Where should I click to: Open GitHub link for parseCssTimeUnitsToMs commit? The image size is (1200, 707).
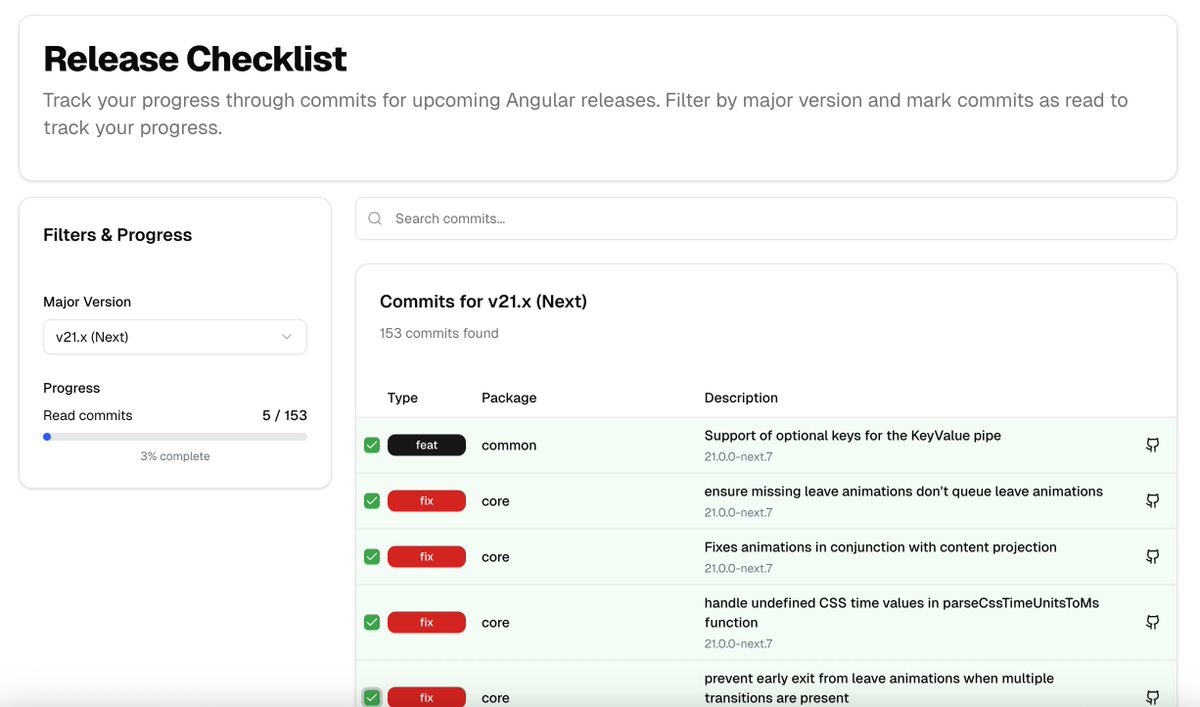click(1152, 622)
